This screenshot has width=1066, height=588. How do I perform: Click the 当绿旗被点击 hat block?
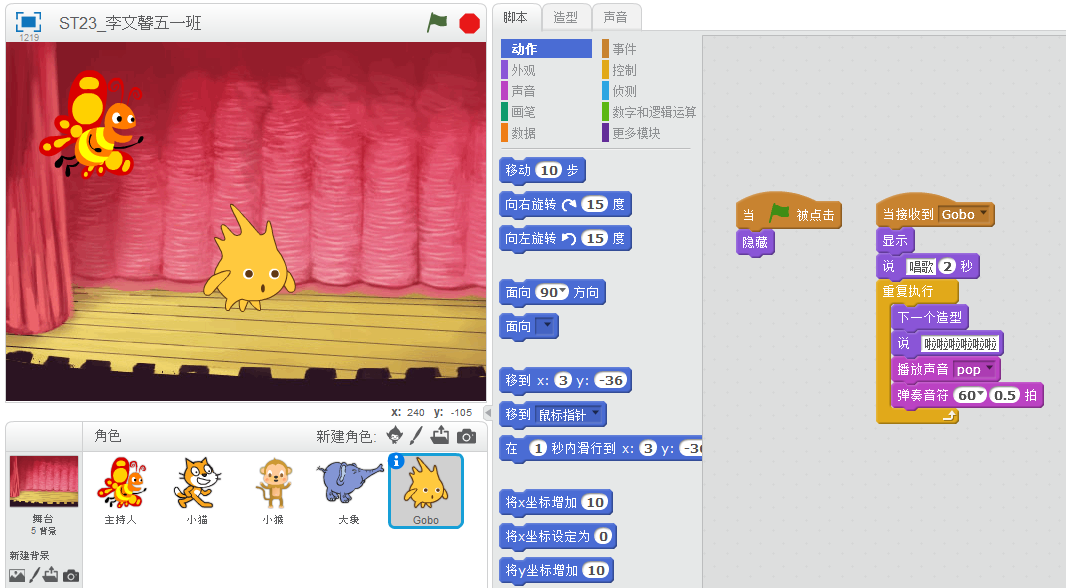(789, 213)
